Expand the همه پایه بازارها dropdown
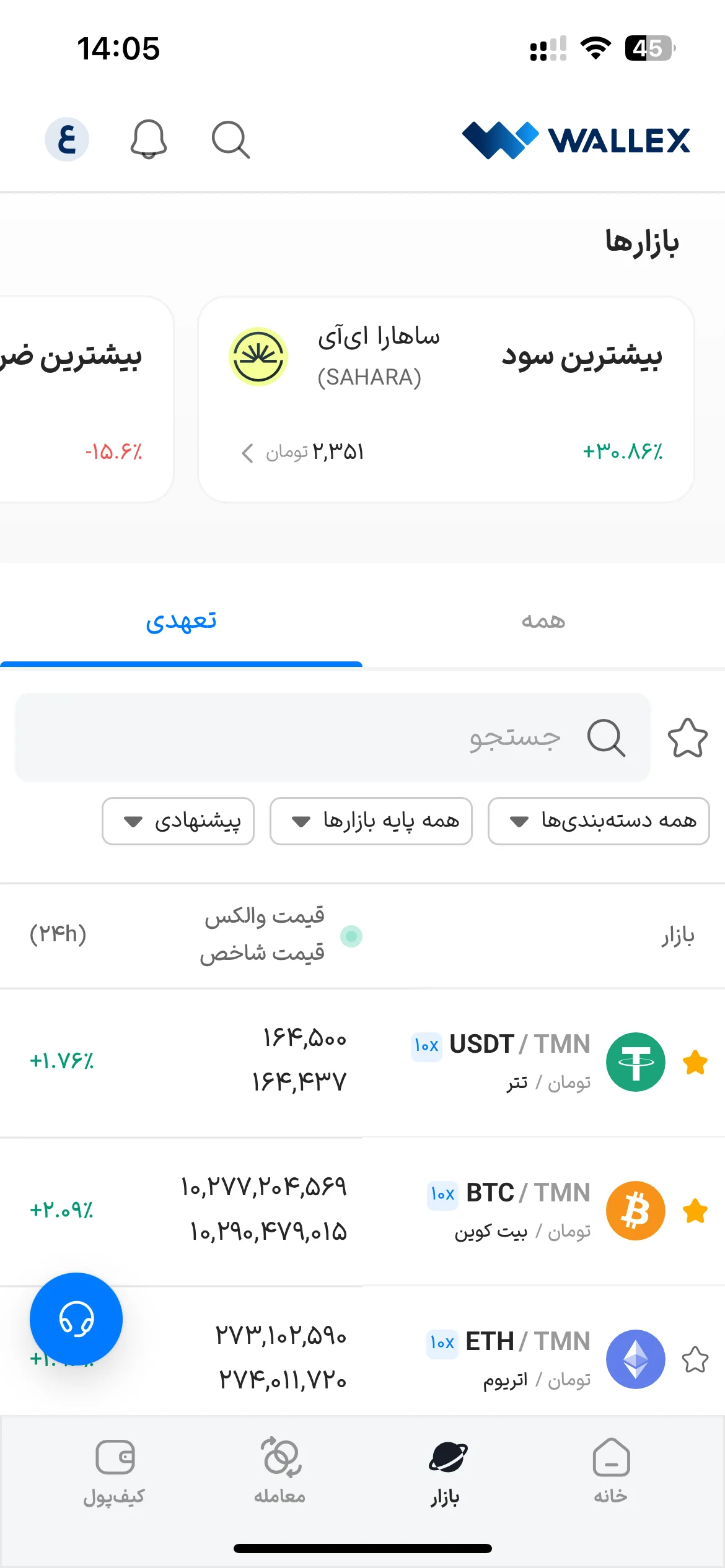The image size is (725, 1568). [371, 821]
